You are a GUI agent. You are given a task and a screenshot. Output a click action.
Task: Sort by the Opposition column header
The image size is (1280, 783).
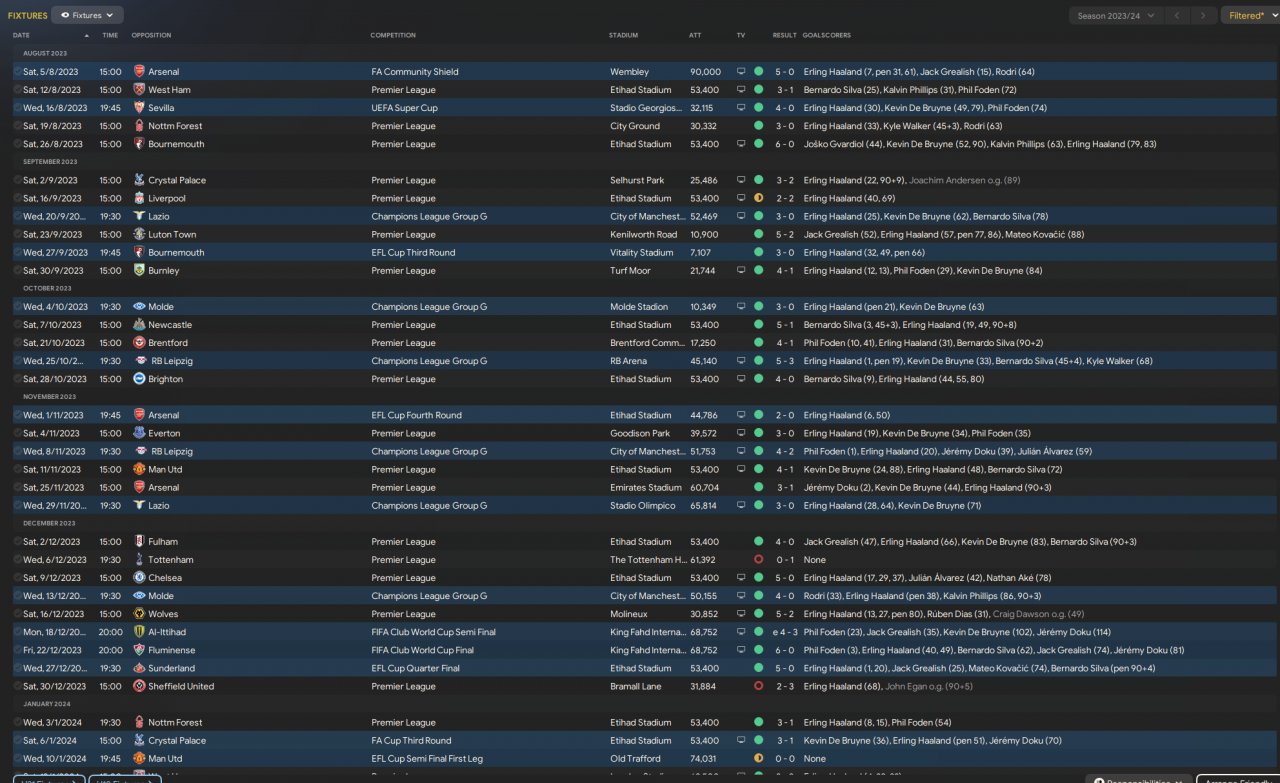click(151, 35)
